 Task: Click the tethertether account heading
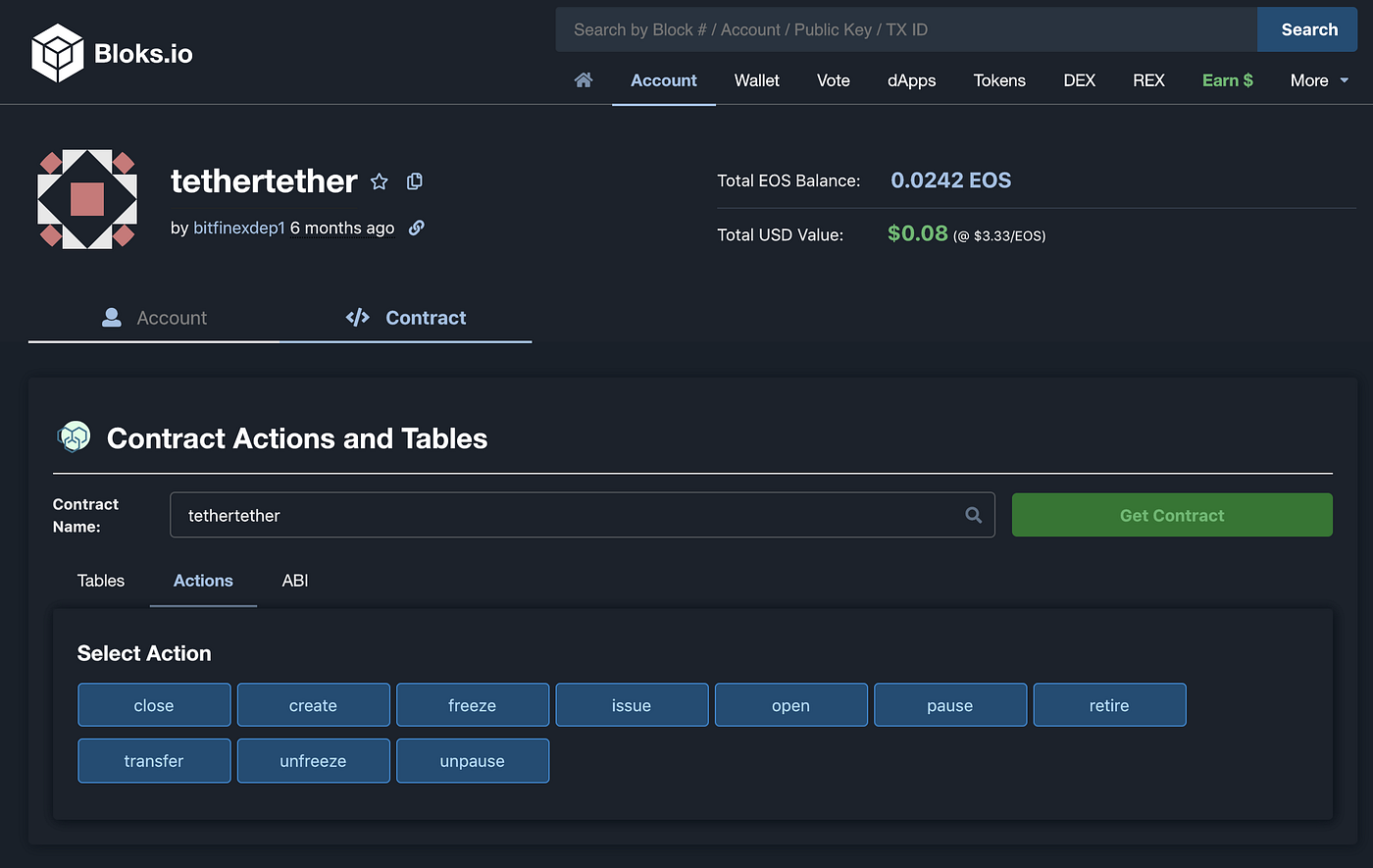264,181
